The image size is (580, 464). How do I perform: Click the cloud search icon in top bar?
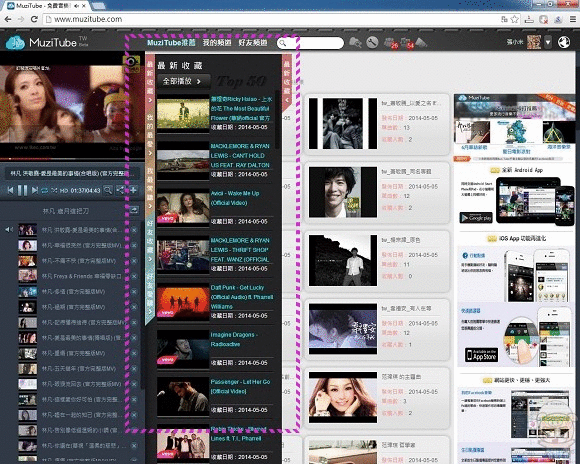coord(355,43)
